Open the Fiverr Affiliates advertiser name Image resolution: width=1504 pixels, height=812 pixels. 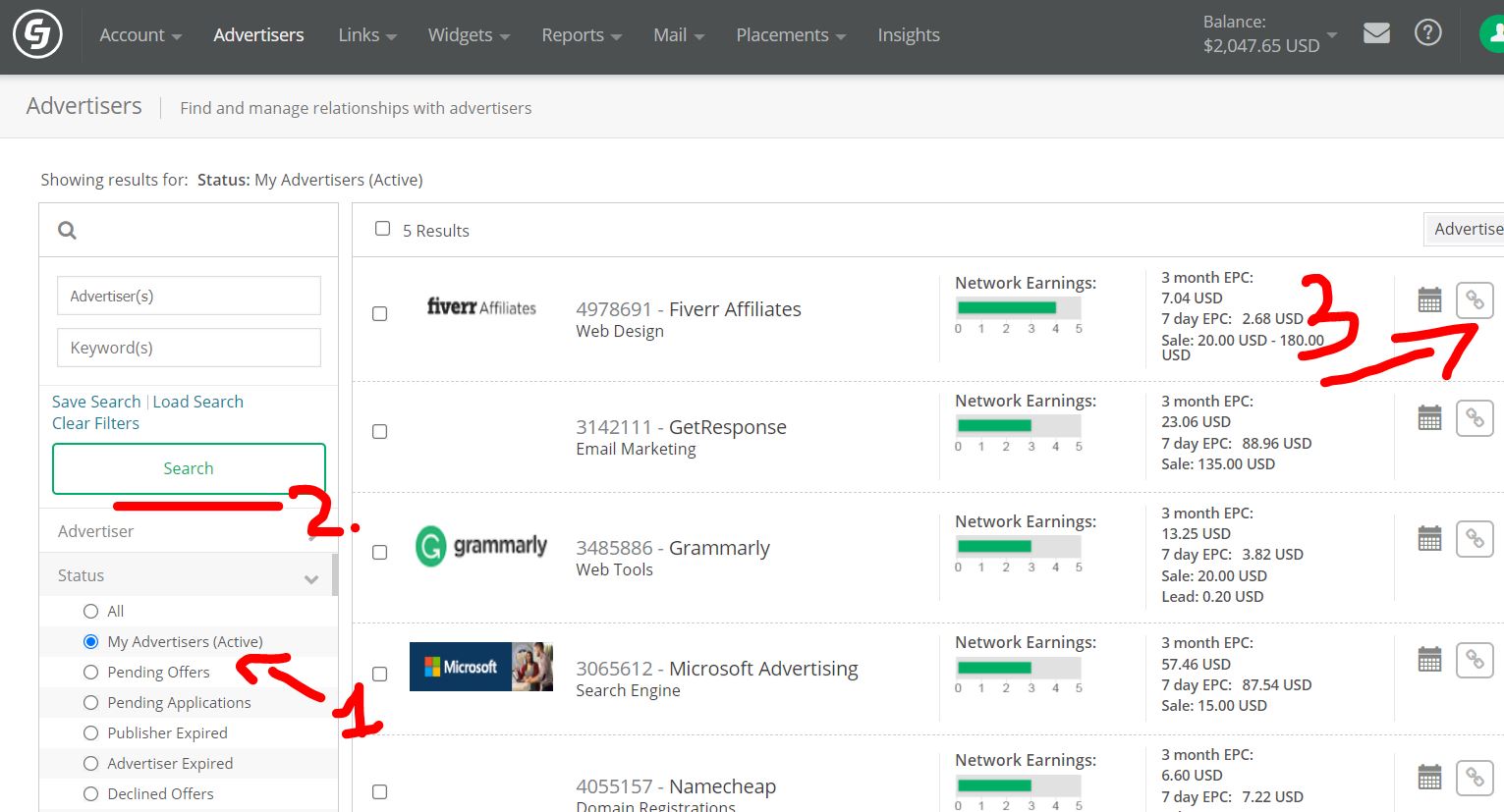coord(735,309)
